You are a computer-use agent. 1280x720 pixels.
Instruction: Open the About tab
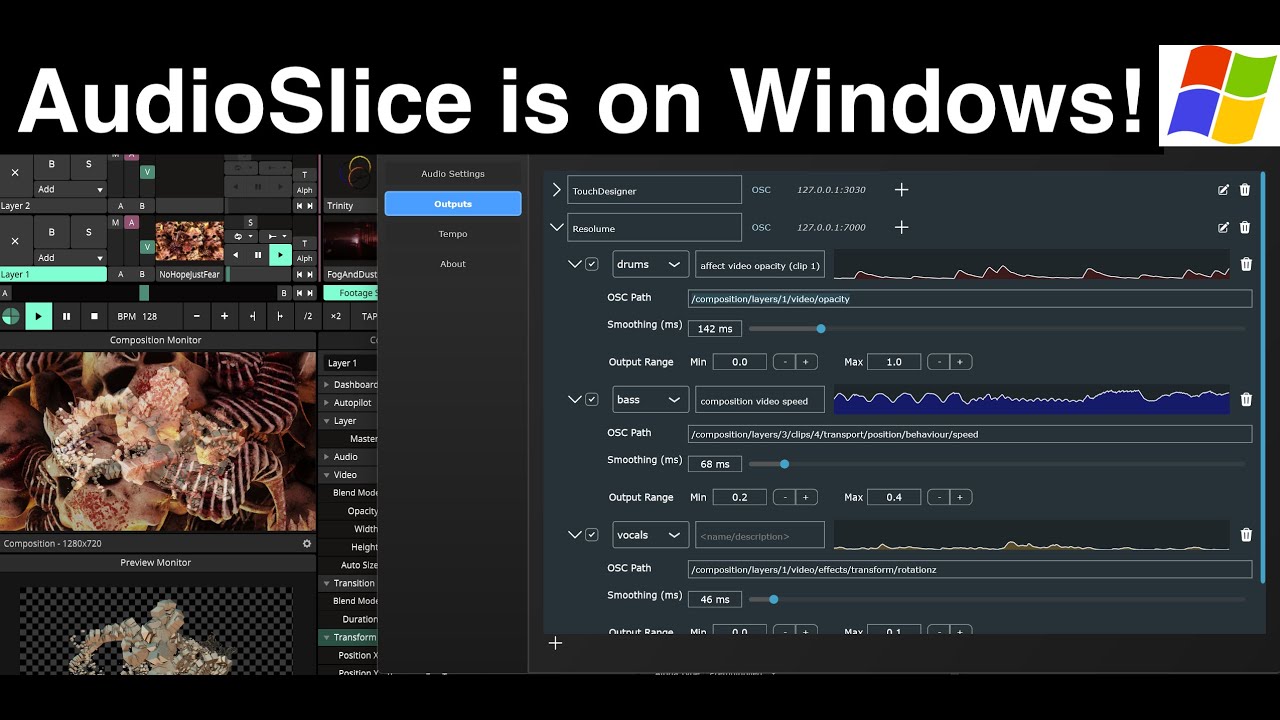[x=453, y=264]
